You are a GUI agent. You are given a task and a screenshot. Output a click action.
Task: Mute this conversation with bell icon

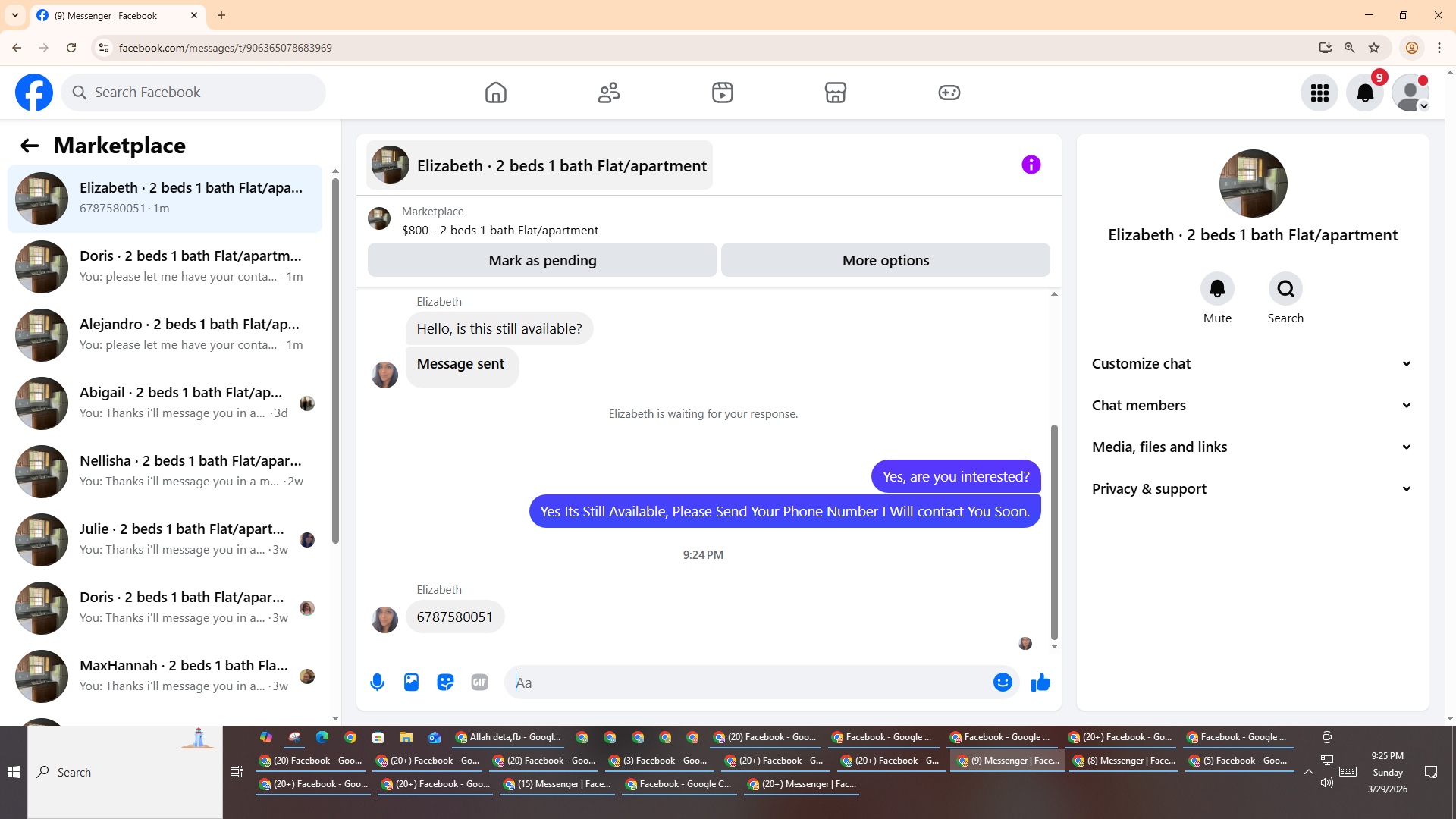tap(1217, 289)
